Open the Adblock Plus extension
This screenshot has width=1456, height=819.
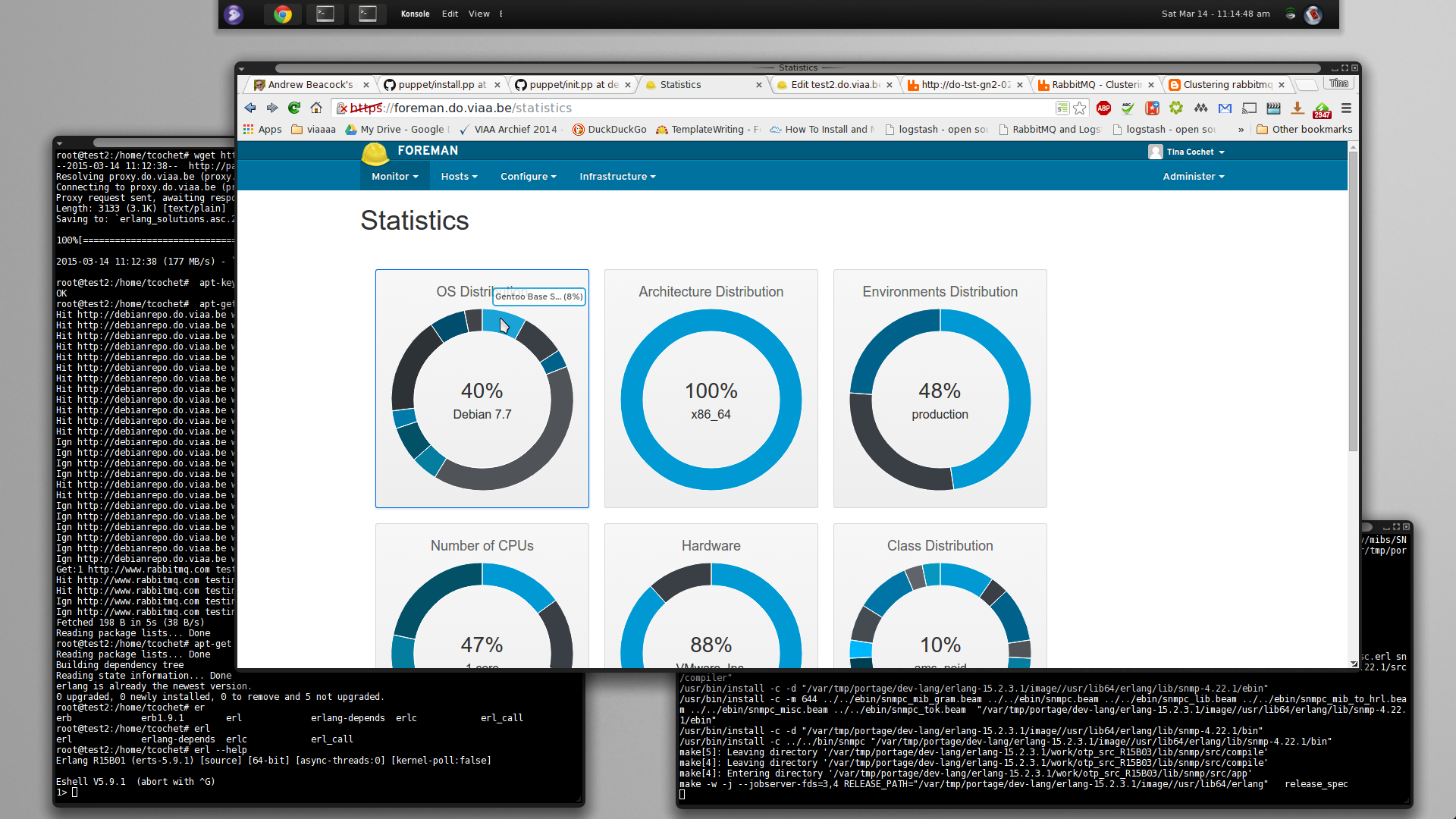[x=1103, y=108]
